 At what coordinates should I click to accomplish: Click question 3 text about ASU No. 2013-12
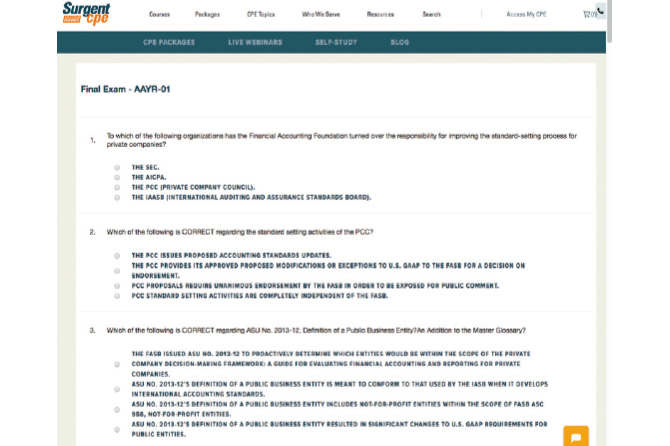coord(316,330)
